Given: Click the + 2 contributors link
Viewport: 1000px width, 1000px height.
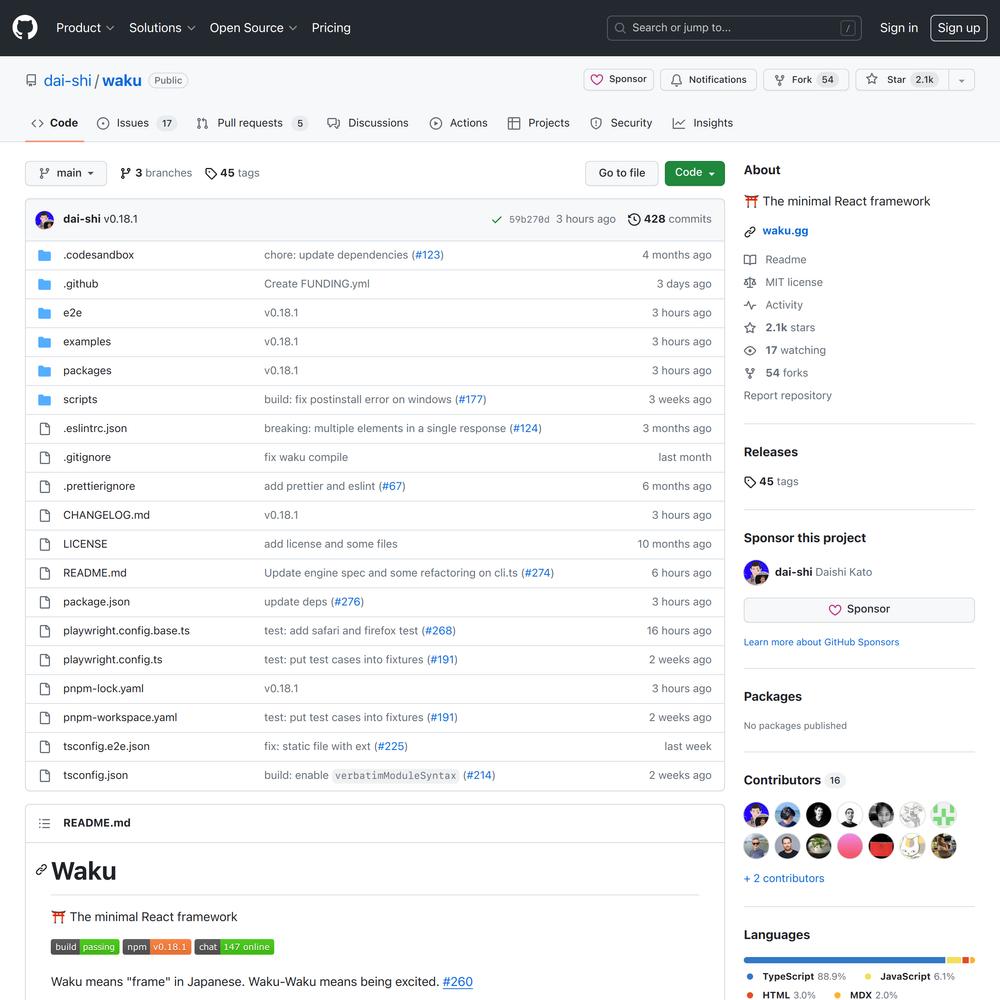Looking at the screenshot, I should pyautogui.click(x=784, y=878).
